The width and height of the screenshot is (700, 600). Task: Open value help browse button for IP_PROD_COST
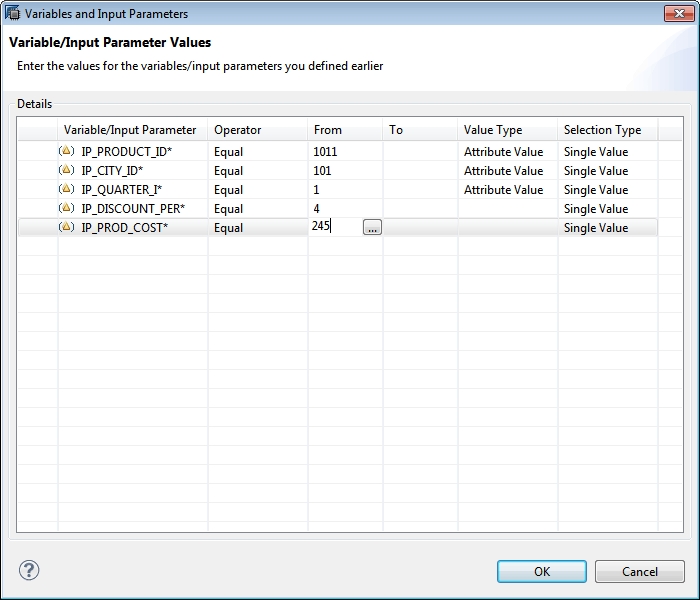click(372, 227)
